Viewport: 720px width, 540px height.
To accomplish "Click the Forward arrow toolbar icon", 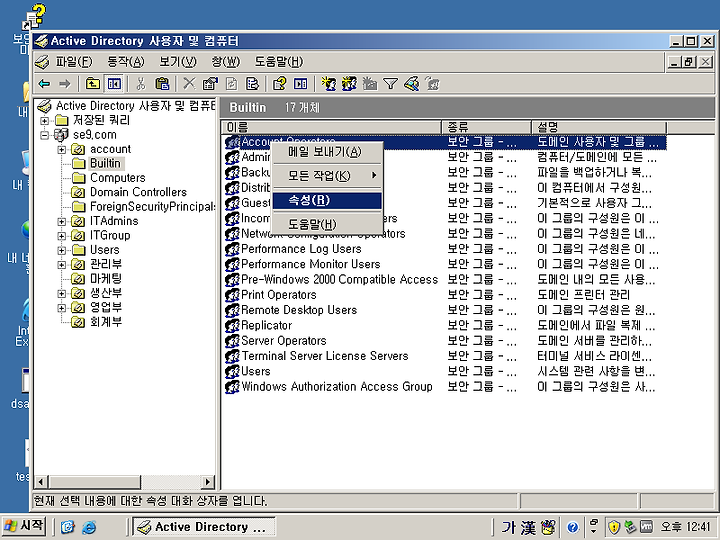I will pyautogui.click(x=65, y=84).
